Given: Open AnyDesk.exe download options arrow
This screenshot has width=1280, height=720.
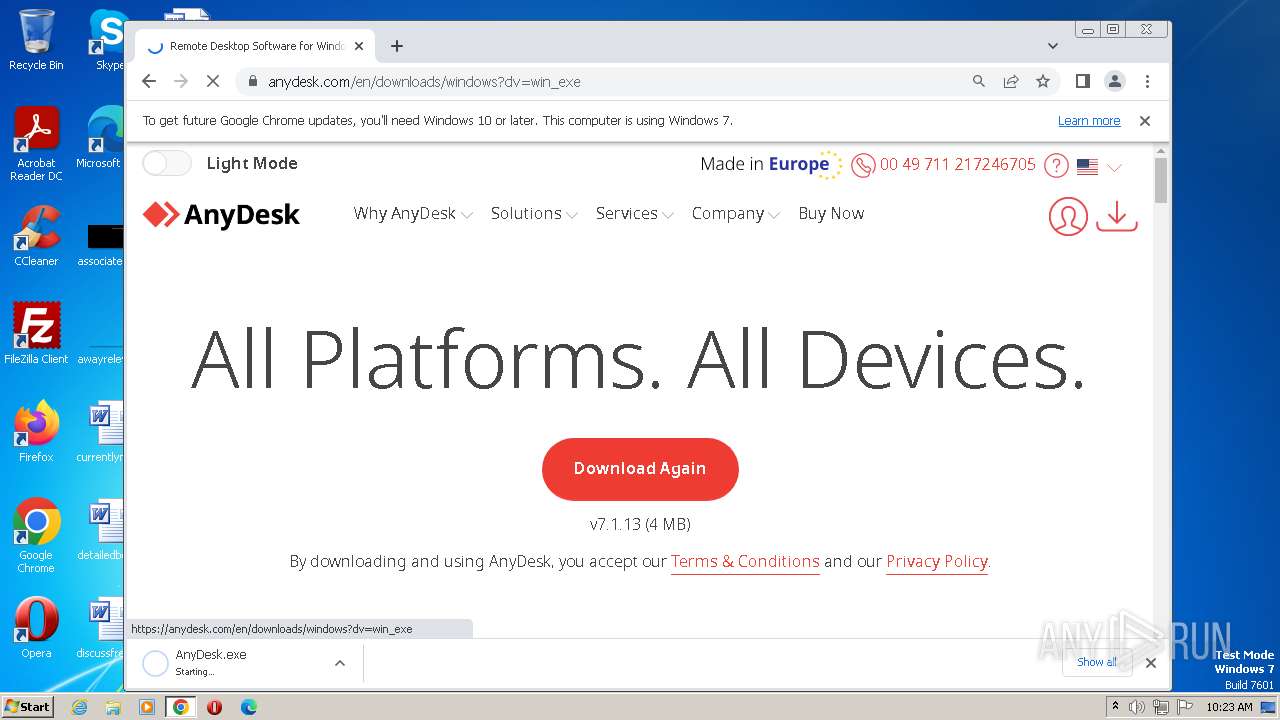Looking at the screenshot, I should (340, 663).
